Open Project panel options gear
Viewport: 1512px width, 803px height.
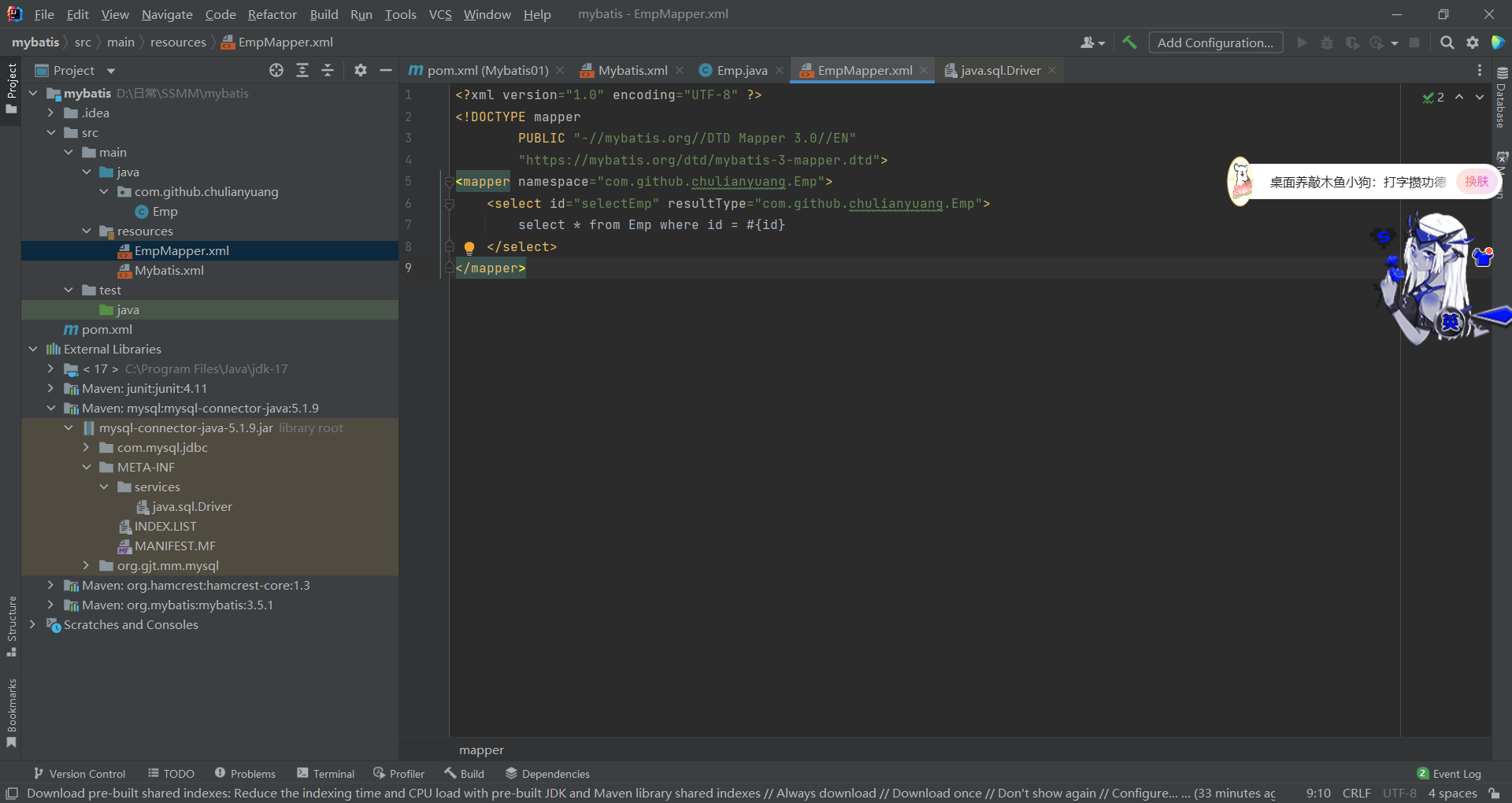click(x=361, y=70)
